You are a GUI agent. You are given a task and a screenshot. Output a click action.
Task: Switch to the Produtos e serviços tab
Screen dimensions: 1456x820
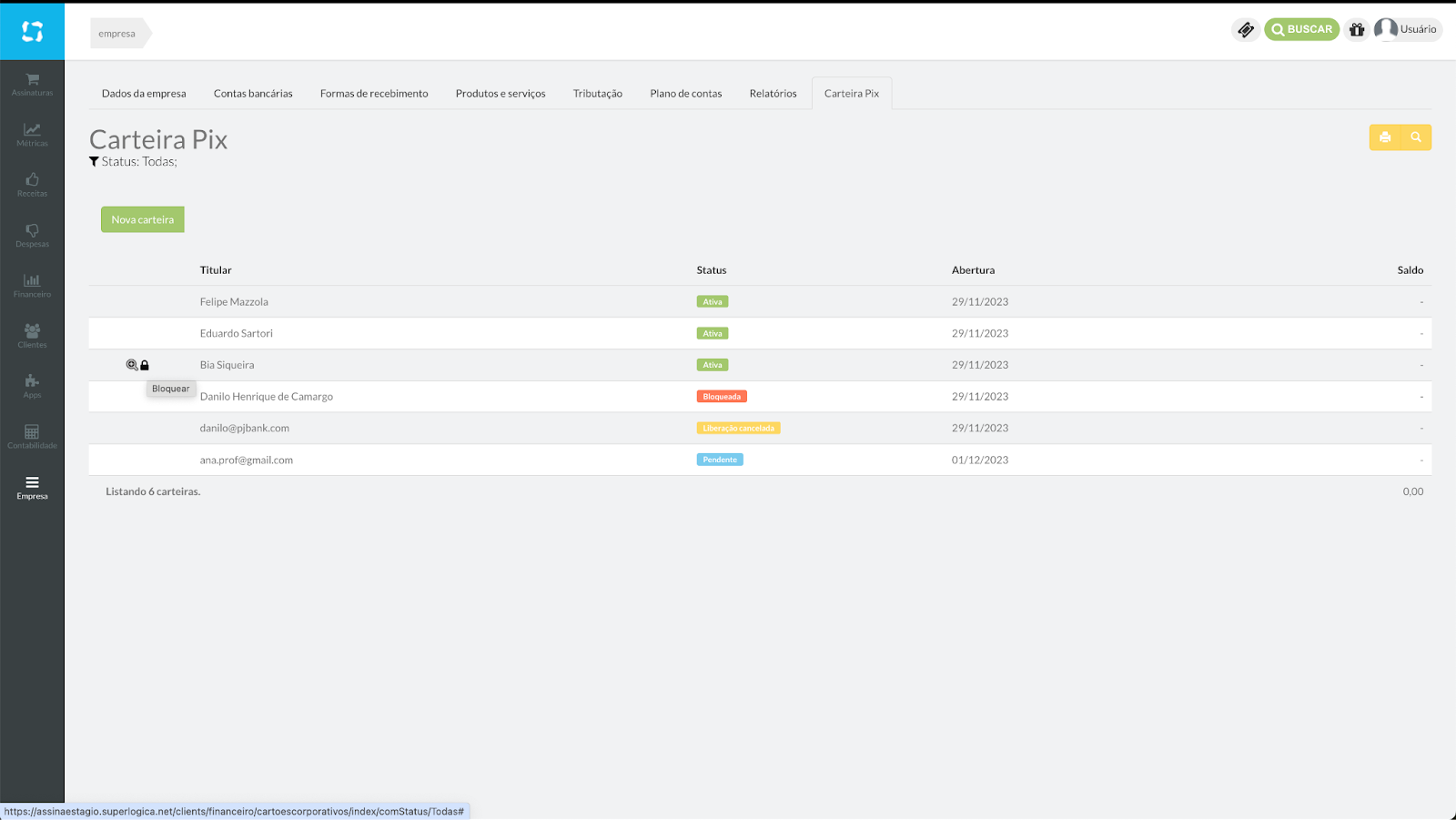click(500, 94)
